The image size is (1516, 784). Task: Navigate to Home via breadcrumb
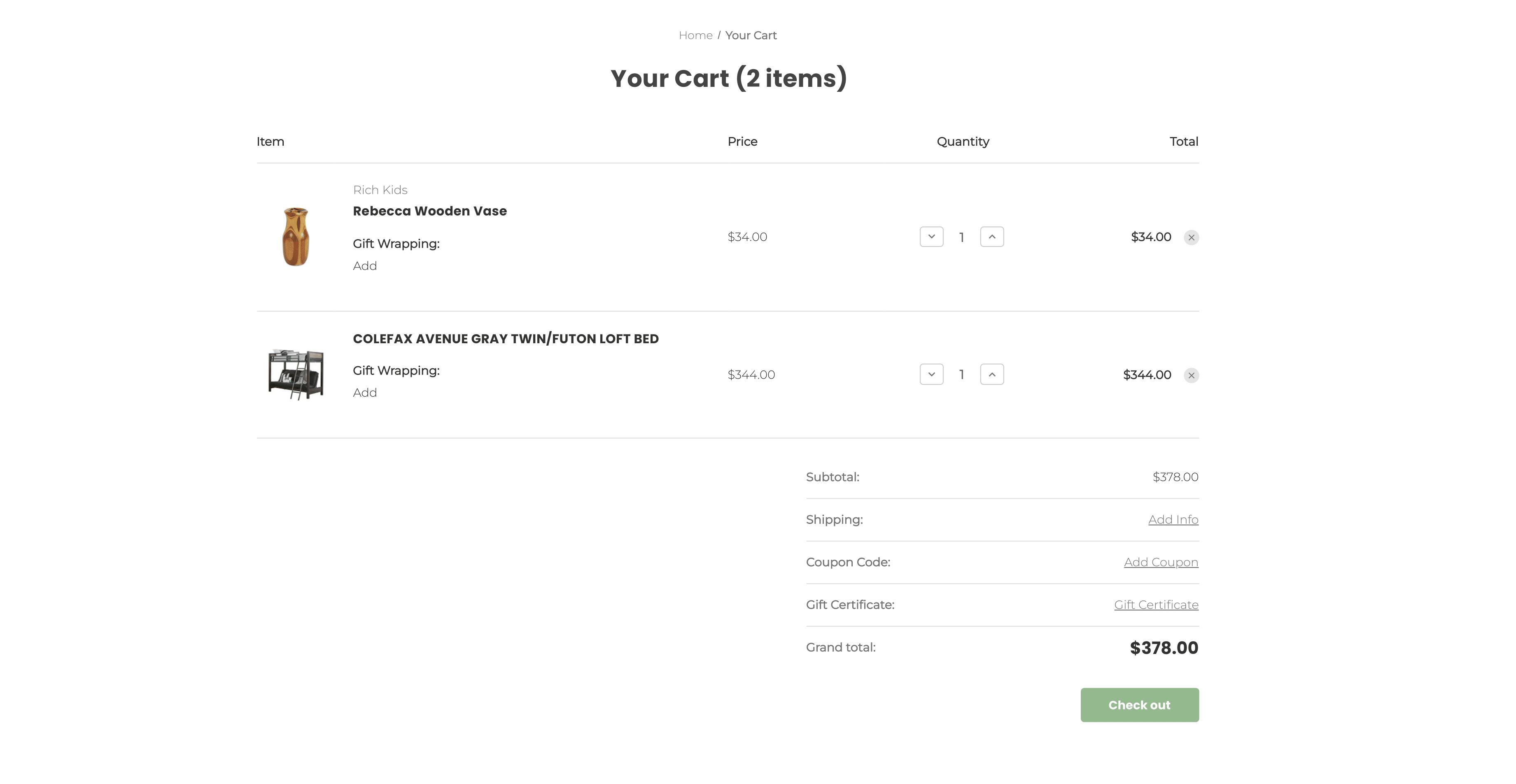click(x=695, y=35)
